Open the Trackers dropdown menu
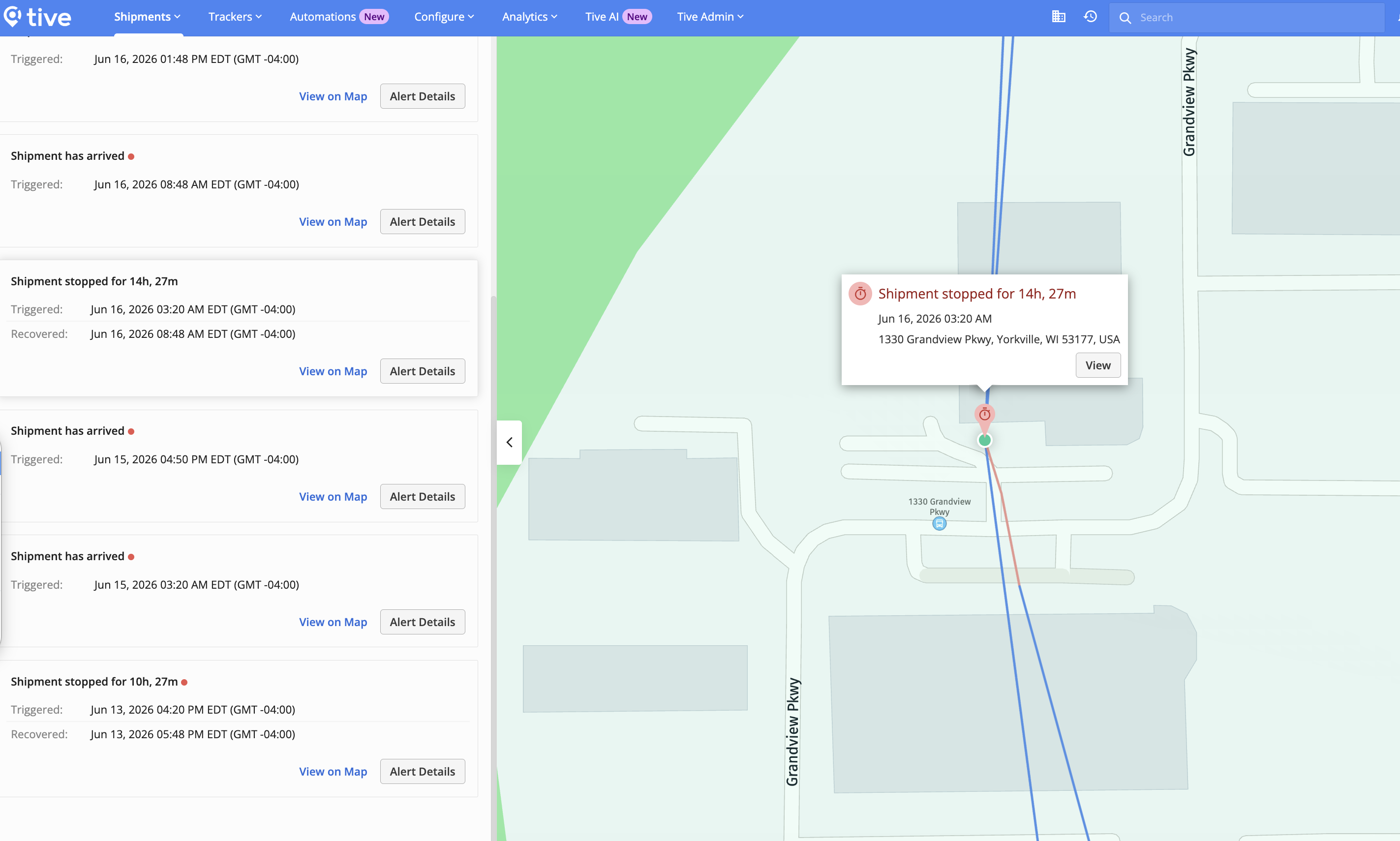Image resolution: width=1400 pixels, height=841 pixels. (235, 17)
